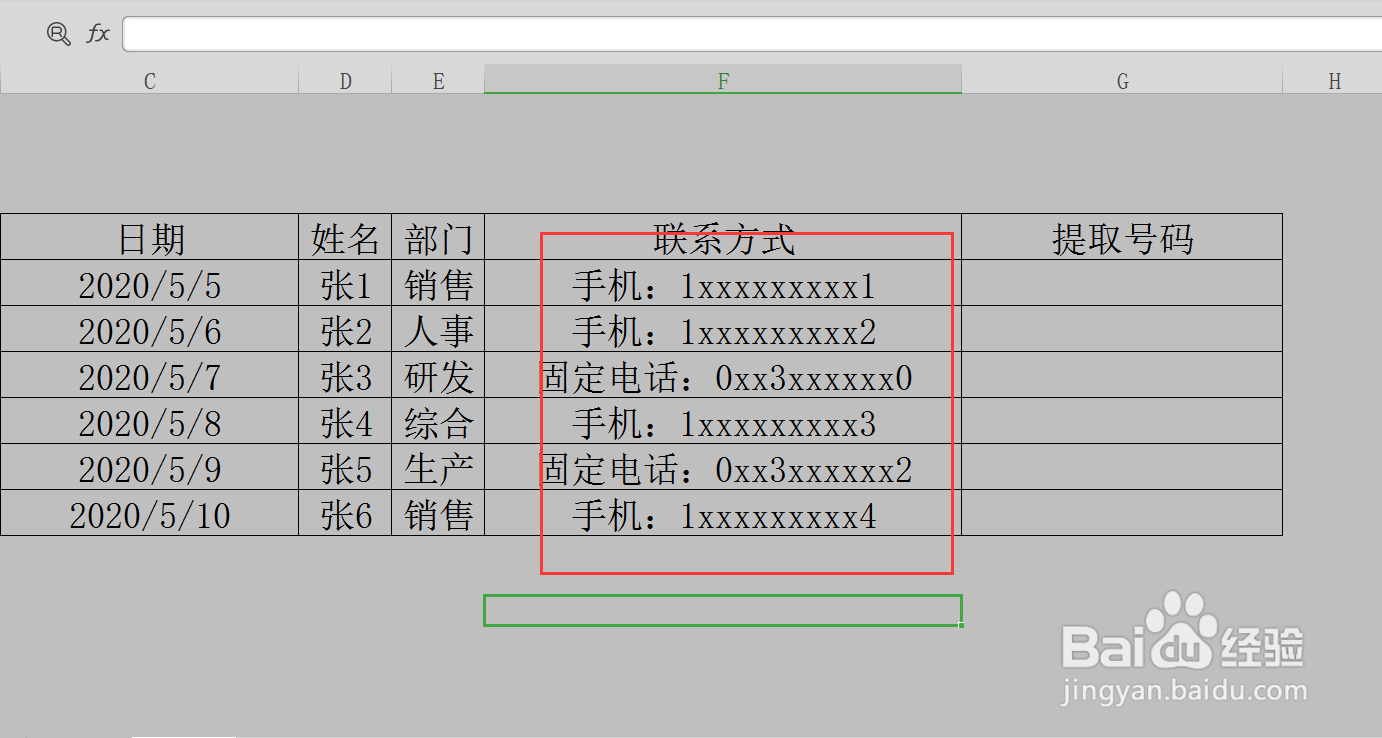Select column header C

pos(149,80)
